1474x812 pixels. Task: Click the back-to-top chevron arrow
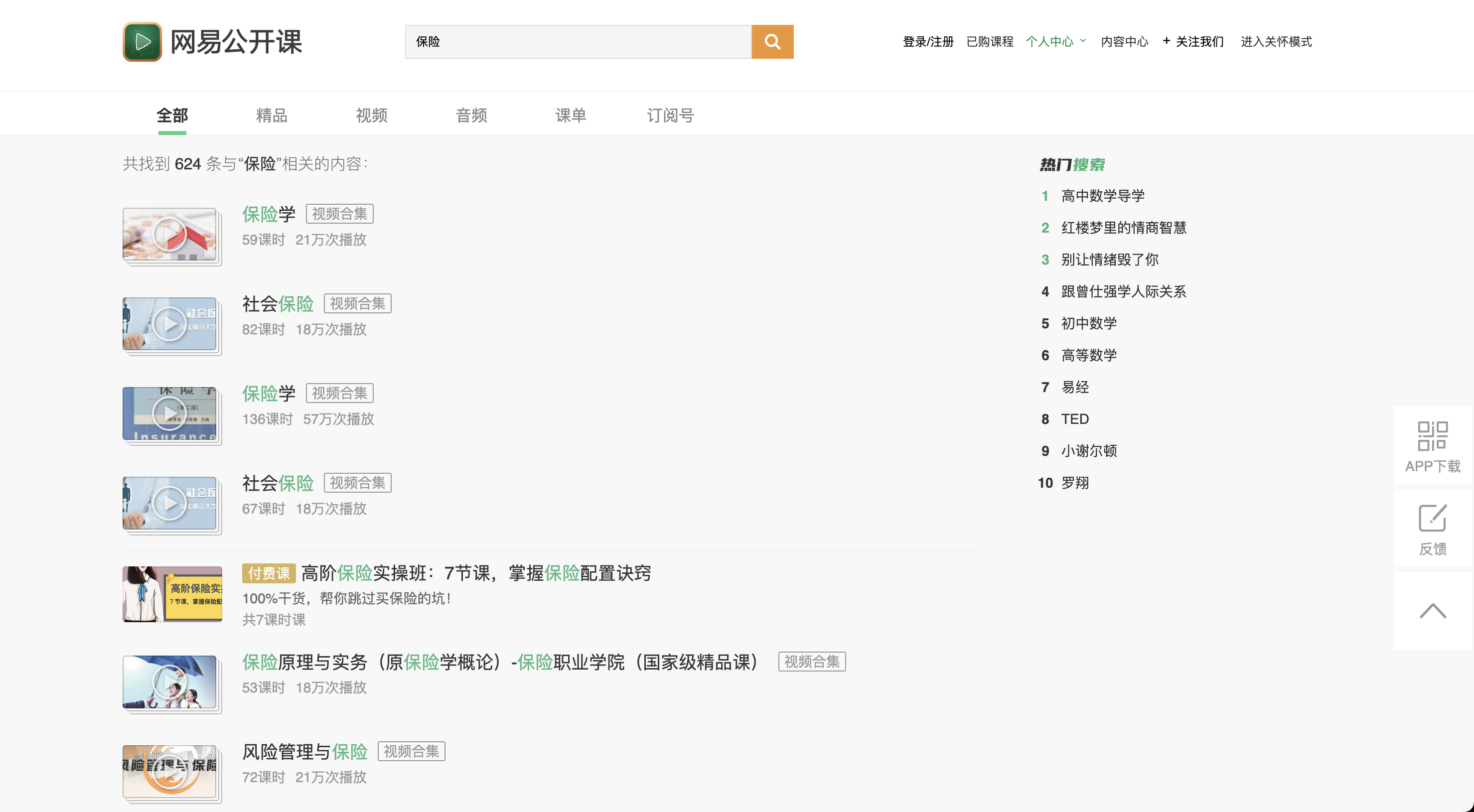(x=1432, y=611)
